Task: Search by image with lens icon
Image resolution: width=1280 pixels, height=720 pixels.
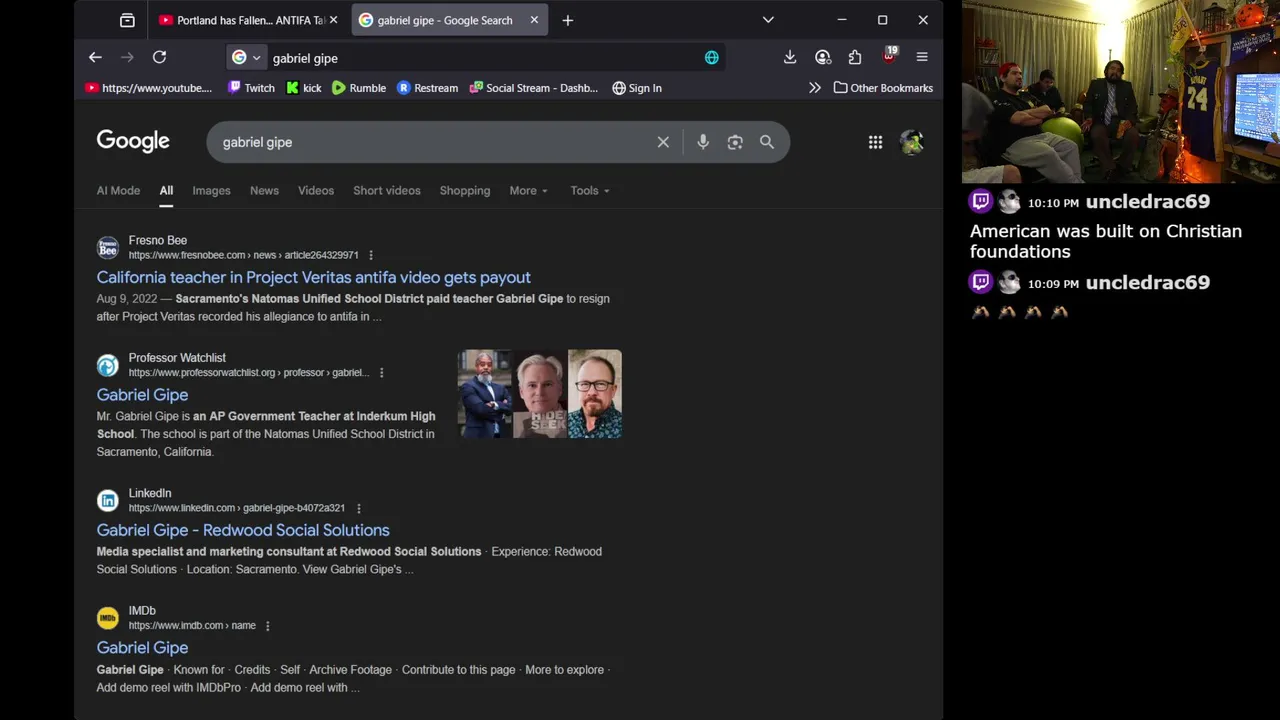Action: 735,142
